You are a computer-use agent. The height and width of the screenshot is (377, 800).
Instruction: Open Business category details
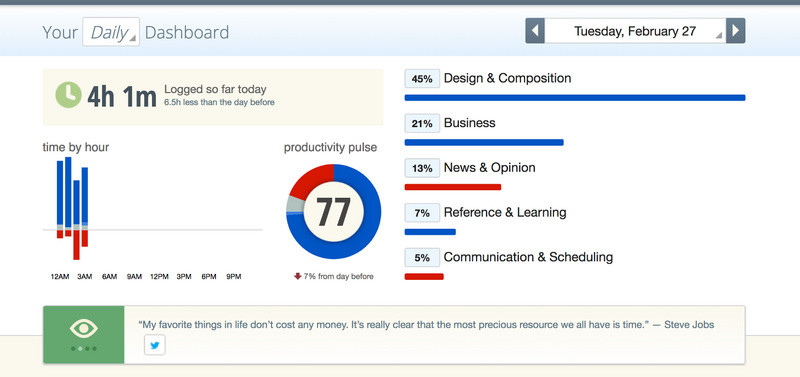click(469, 123)
